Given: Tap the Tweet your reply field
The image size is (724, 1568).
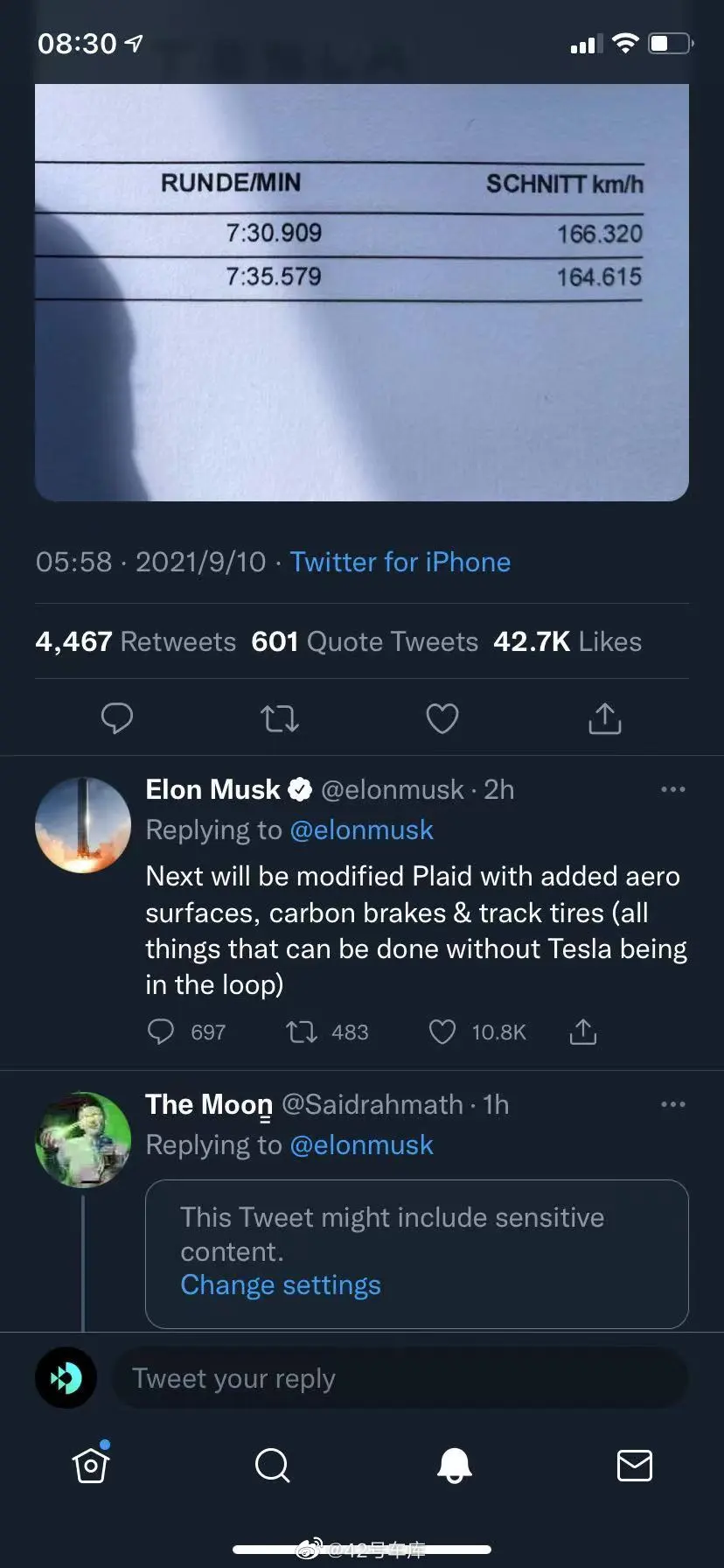Looking at the screenshot, I should pos(400,1378).
